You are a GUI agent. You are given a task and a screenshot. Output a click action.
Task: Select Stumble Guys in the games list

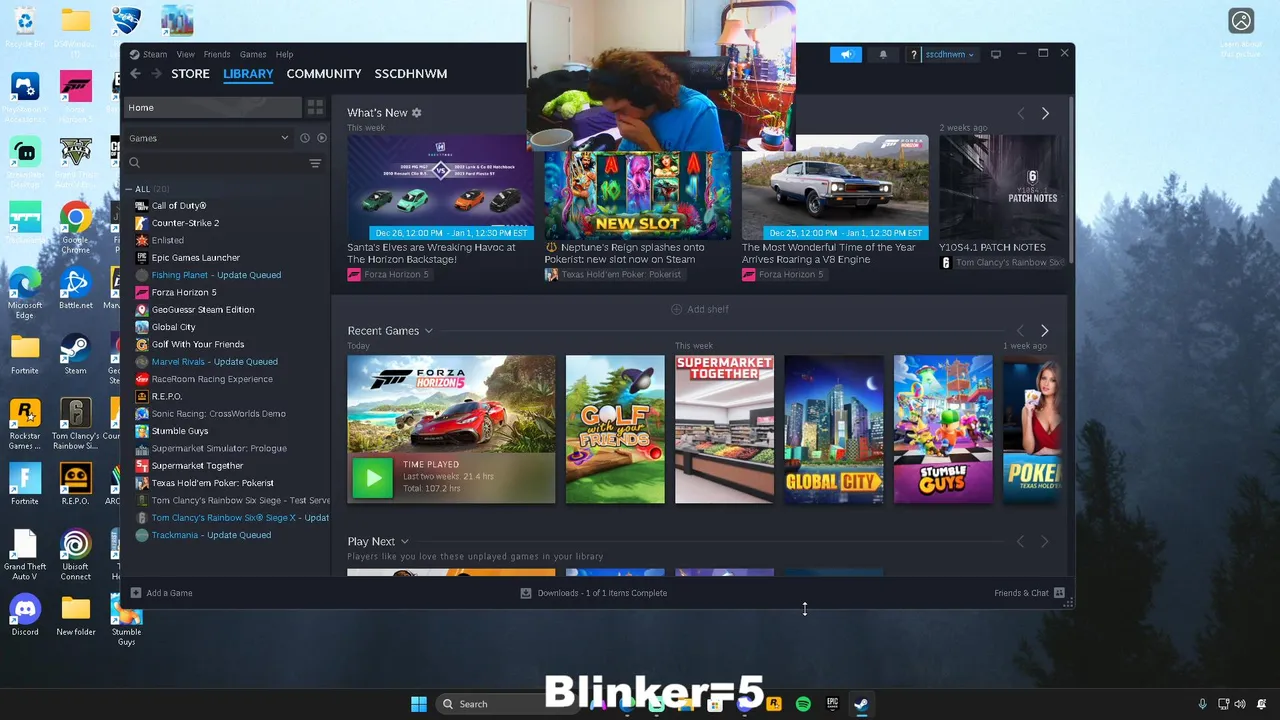tap(179, 431)
